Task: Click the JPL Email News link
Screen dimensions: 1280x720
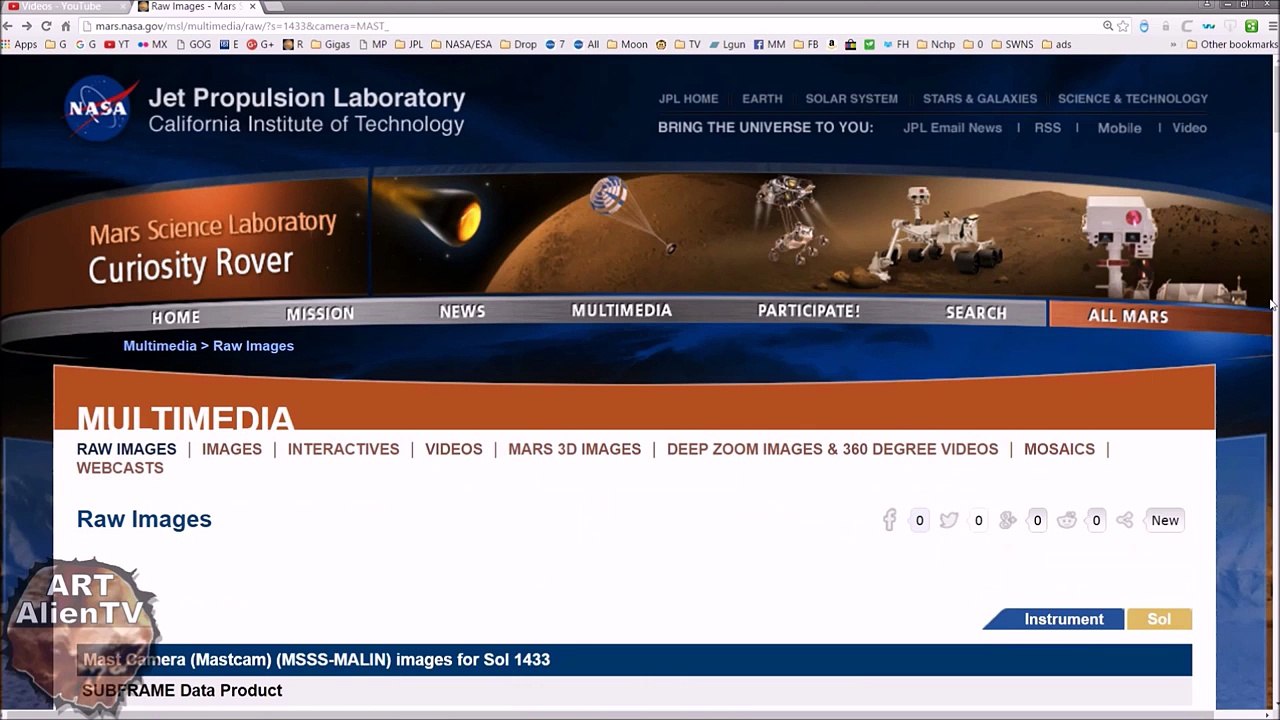Action: [x=952, y=128]
